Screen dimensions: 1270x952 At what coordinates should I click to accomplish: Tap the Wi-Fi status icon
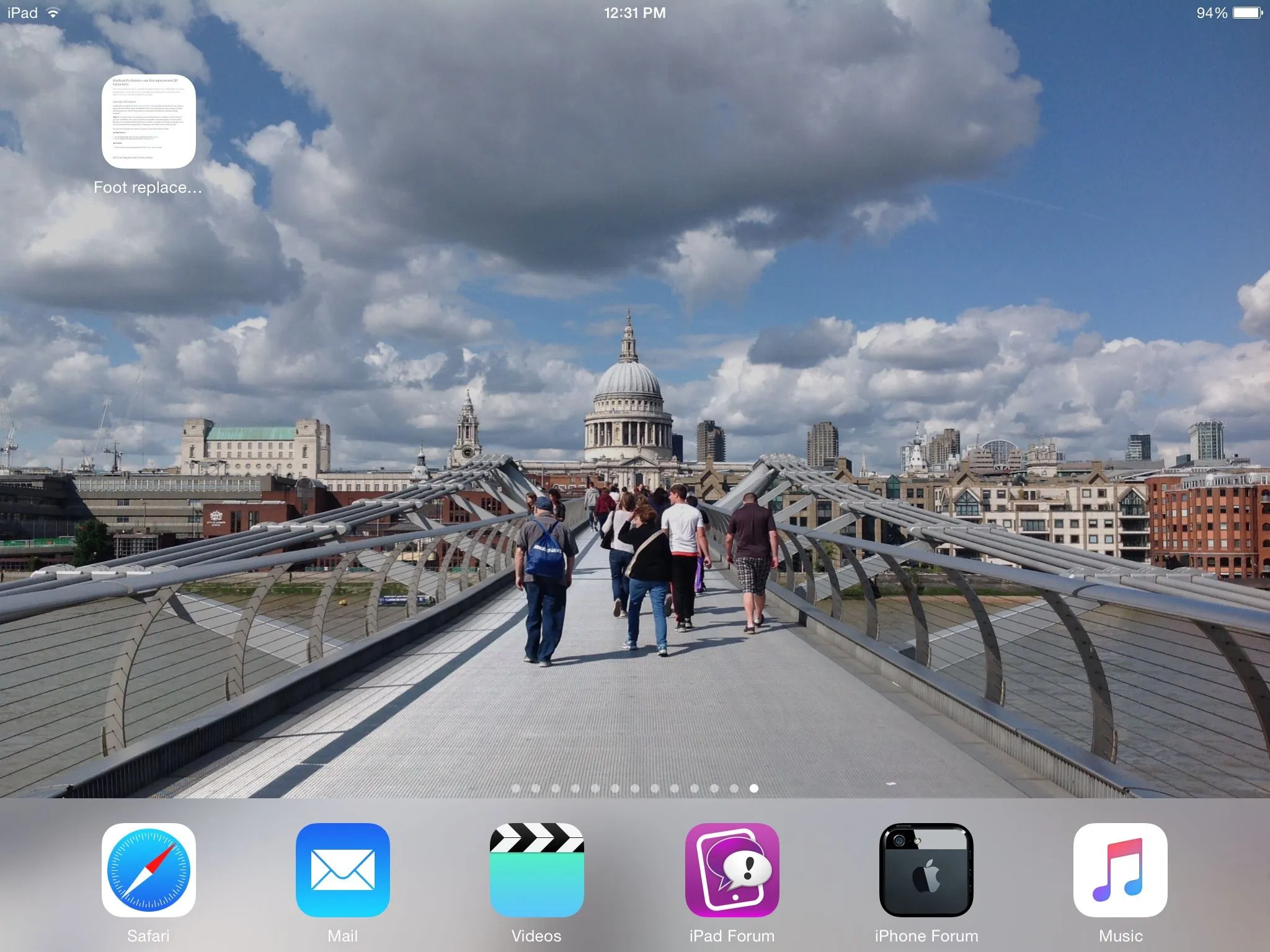[54, 13]
